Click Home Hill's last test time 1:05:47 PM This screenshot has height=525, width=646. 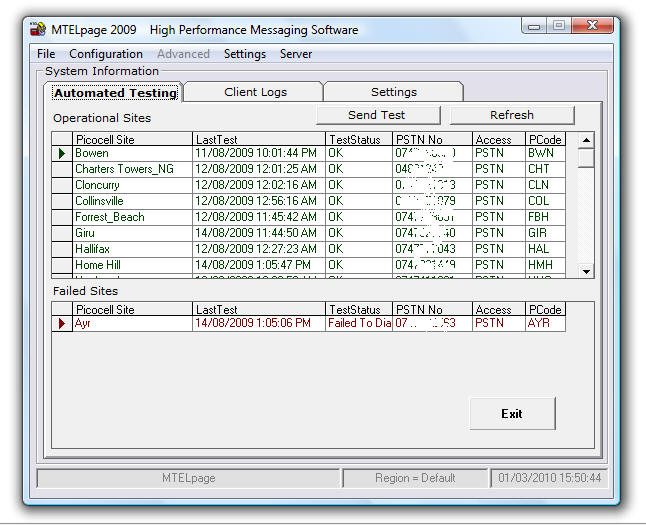pos(259,266)
